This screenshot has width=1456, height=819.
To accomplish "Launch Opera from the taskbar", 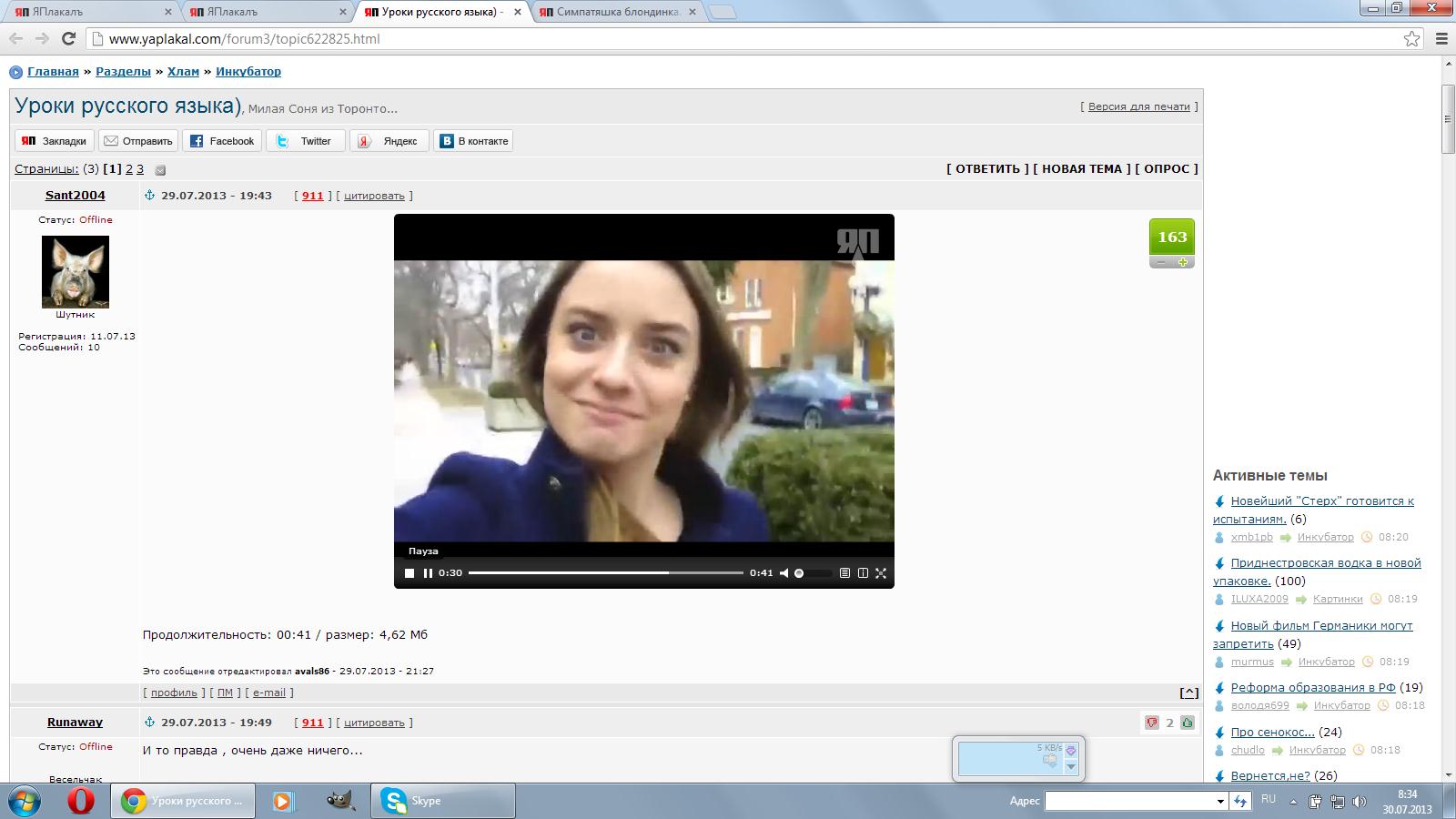I will 81,801.
